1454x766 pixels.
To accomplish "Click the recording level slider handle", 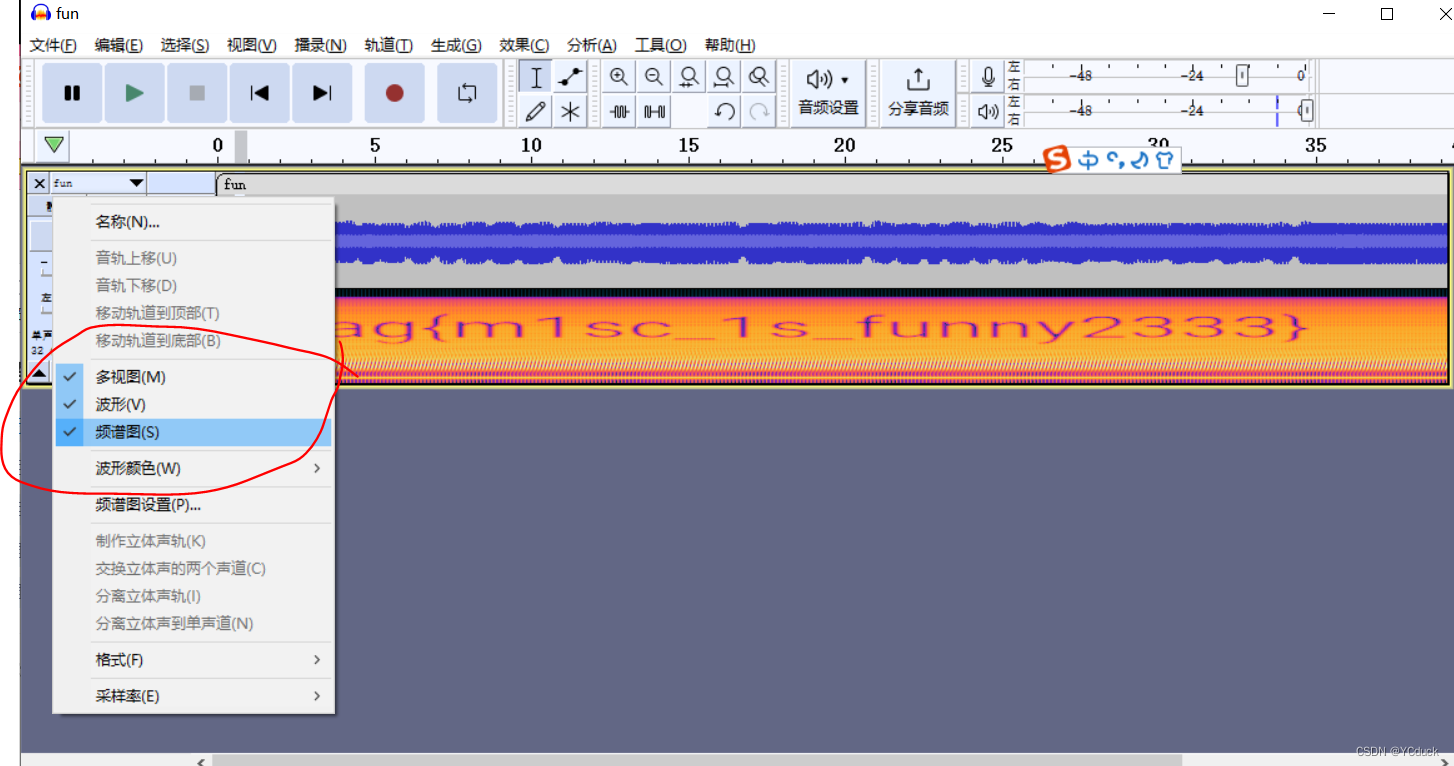I will [x=1242, y=76].
